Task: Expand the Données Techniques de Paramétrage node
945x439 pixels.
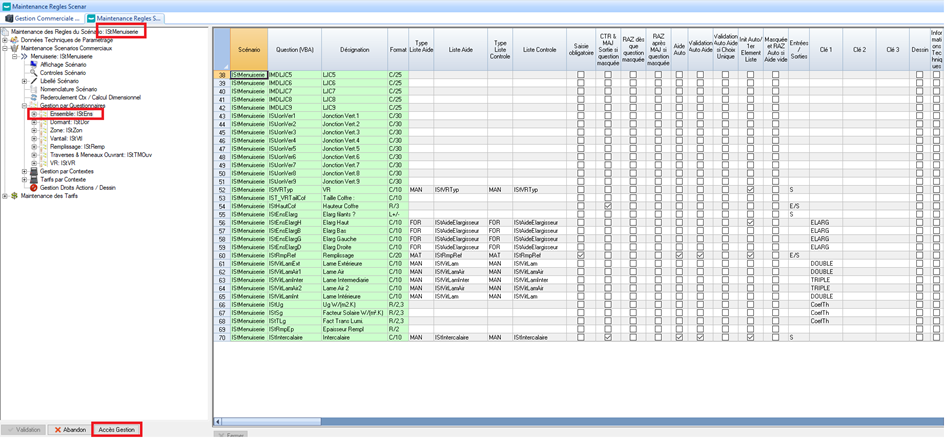Action: pos(6,40)
